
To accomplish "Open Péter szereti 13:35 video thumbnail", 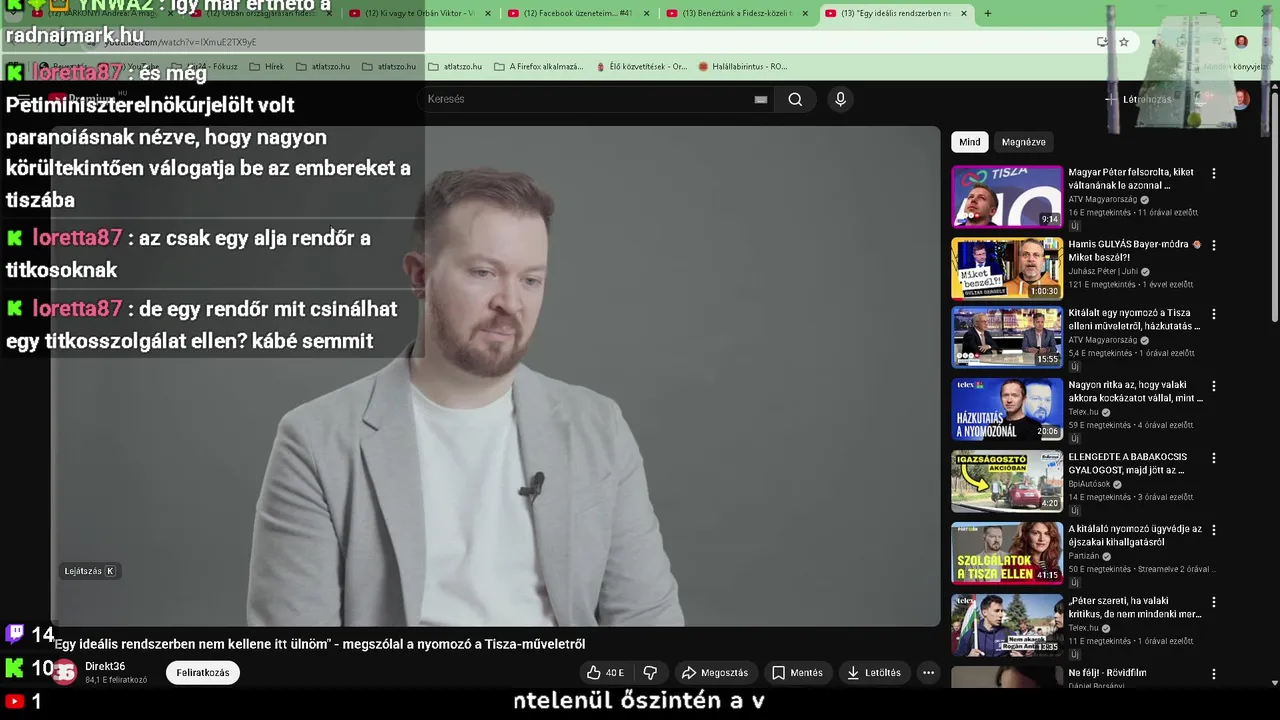I will click(1007, 626).
